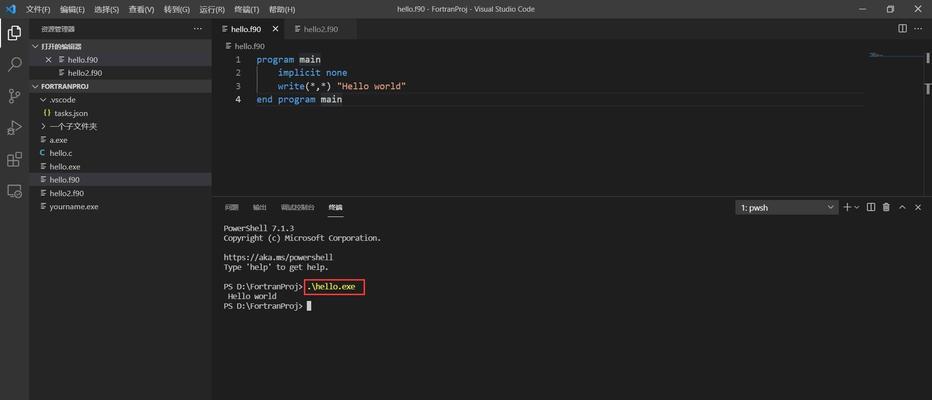Open the 1: pwsh terminal selector dropdown

(x=786, y=207)
